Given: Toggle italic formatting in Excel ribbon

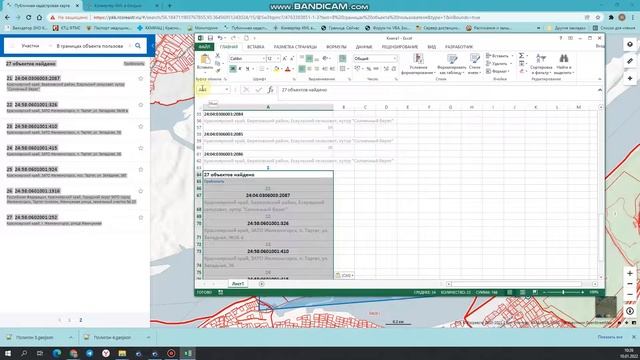Looking at the screenshot, I should point(240,69).
